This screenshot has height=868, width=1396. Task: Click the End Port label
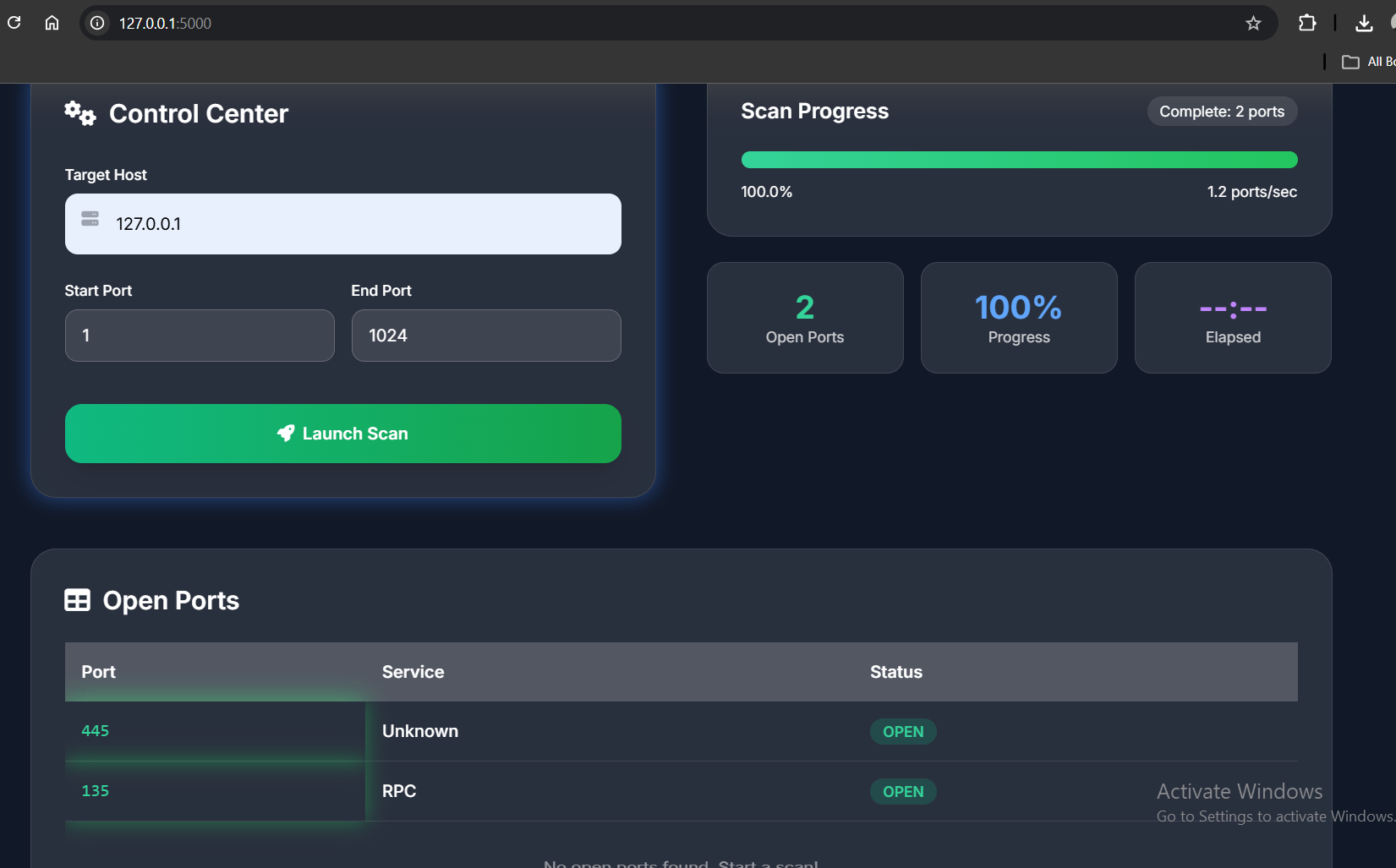(x=381, y=291)
